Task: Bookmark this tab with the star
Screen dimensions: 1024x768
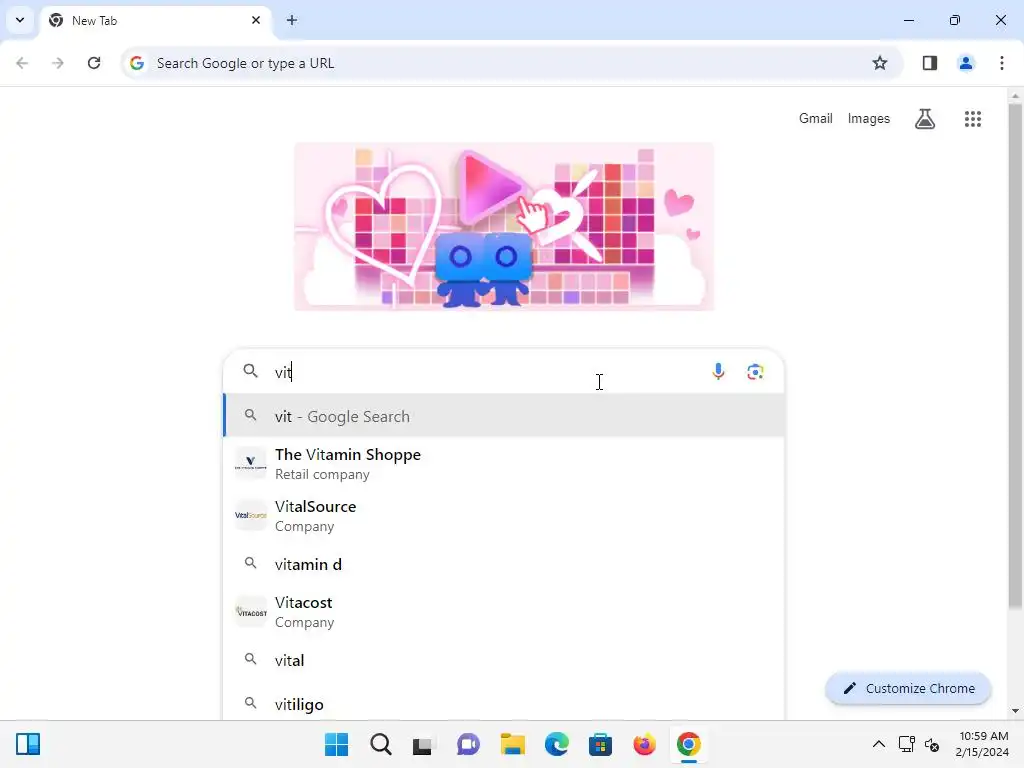Action: tap(880, 63)
